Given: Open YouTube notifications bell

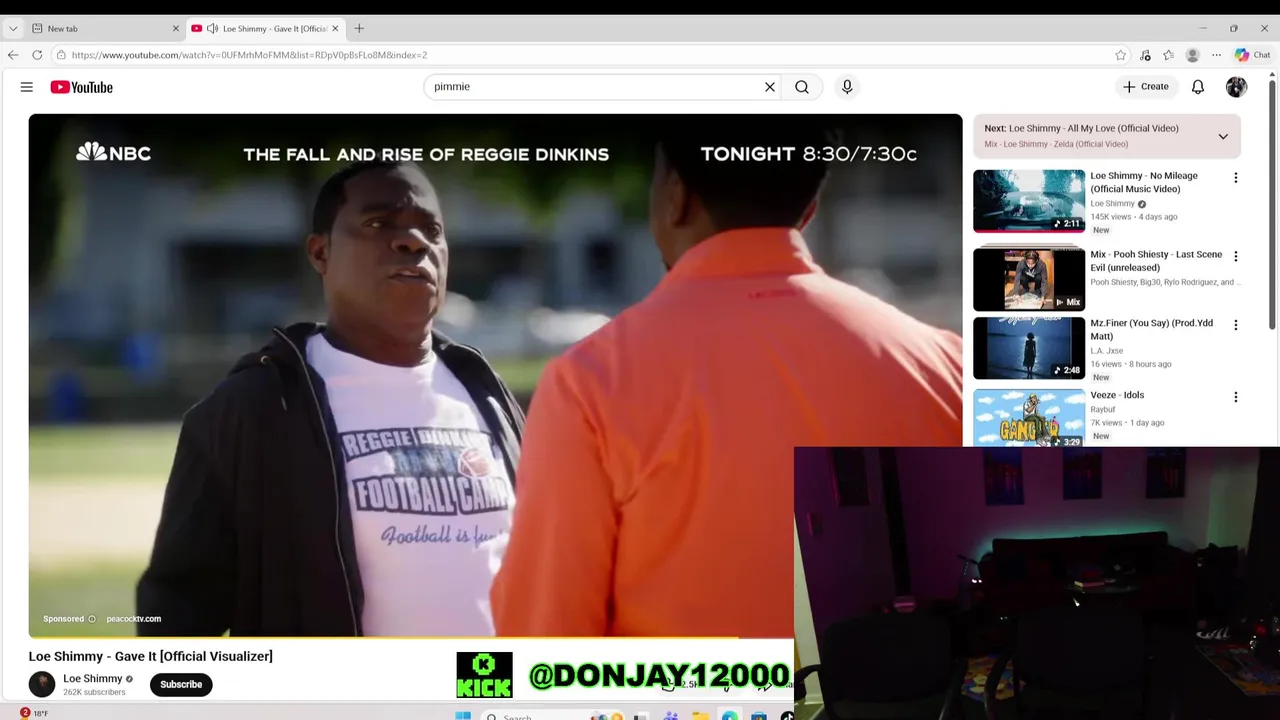Looking at the screenshot, I should coord(1198,87).
